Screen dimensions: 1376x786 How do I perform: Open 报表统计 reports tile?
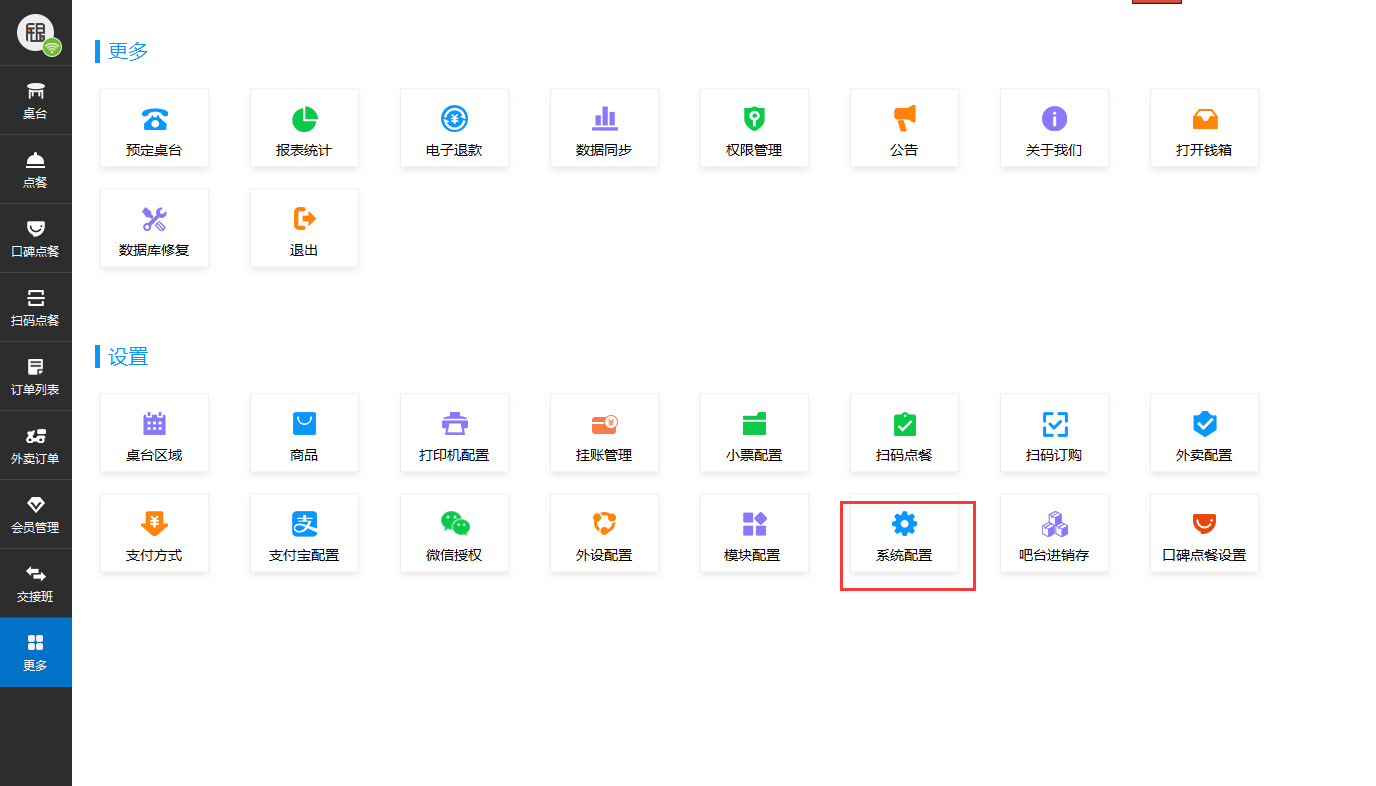click(x=305, y=128)
